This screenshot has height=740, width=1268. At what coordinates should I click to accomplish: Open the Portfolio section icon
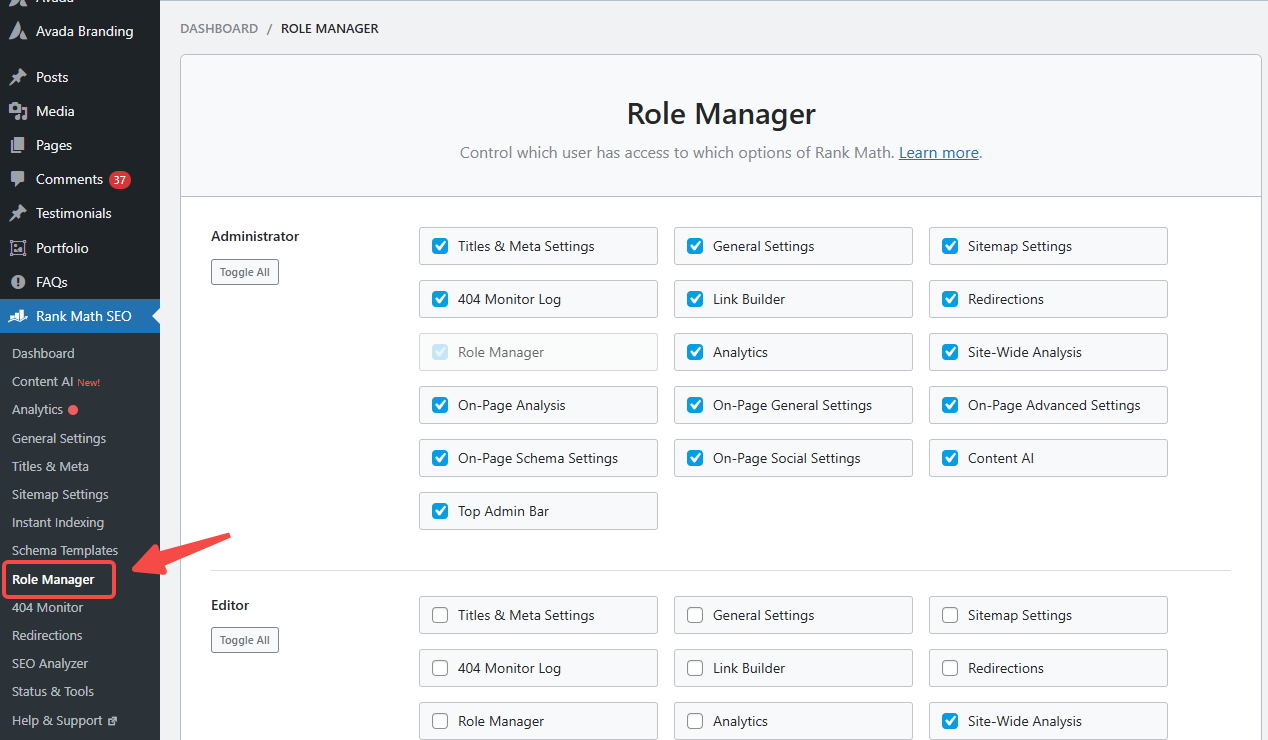tap(20, 247)
